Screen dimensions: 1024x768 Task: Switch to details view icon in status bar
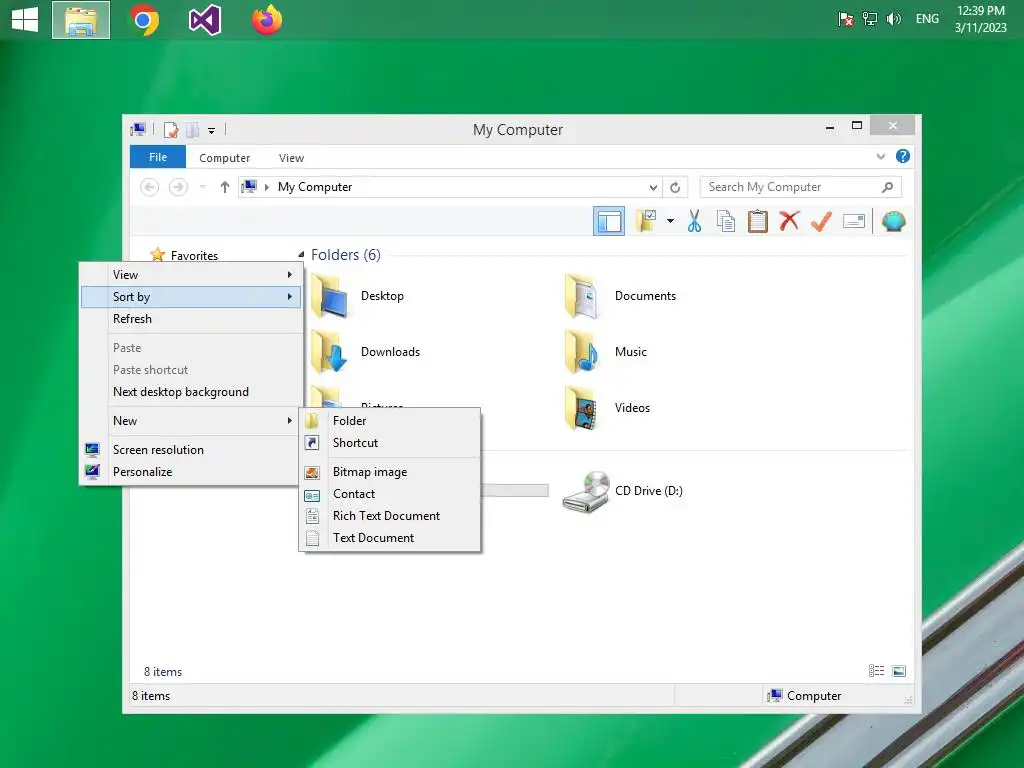pos(876,671)
